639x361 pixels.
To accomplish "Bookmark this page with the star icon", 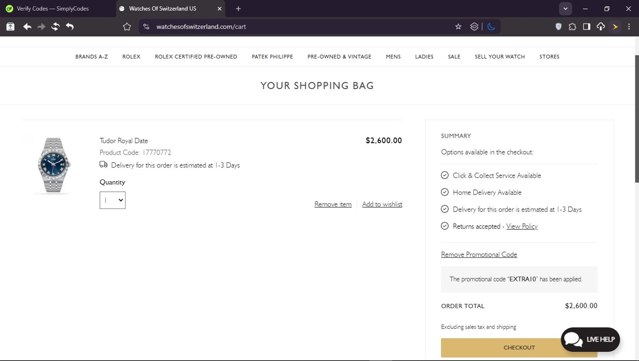I will coord(458,26).
